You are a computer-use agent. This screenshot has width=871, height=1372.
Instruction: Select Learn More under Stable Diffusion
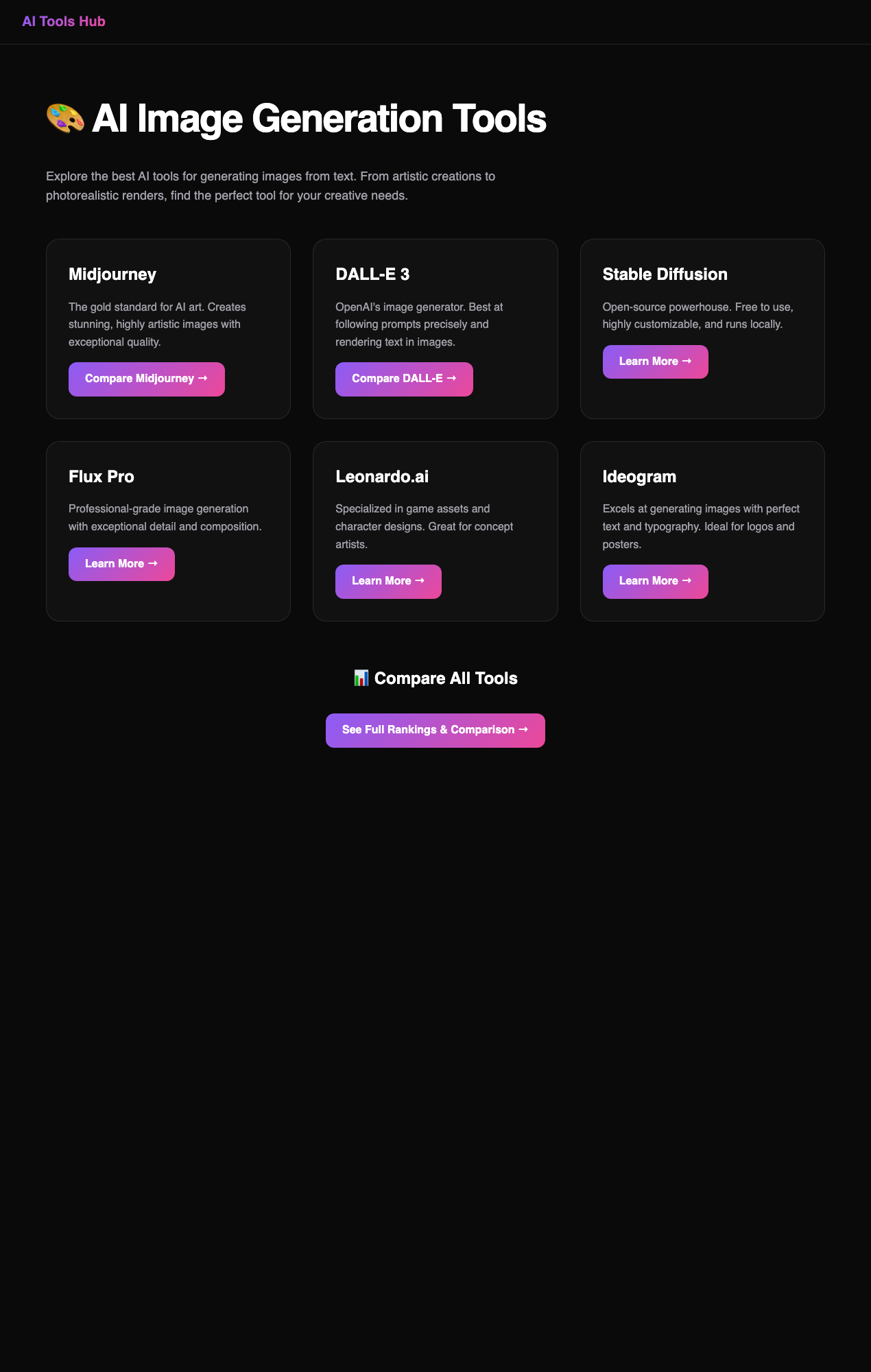pyautogui.click(x=655, y=362)
